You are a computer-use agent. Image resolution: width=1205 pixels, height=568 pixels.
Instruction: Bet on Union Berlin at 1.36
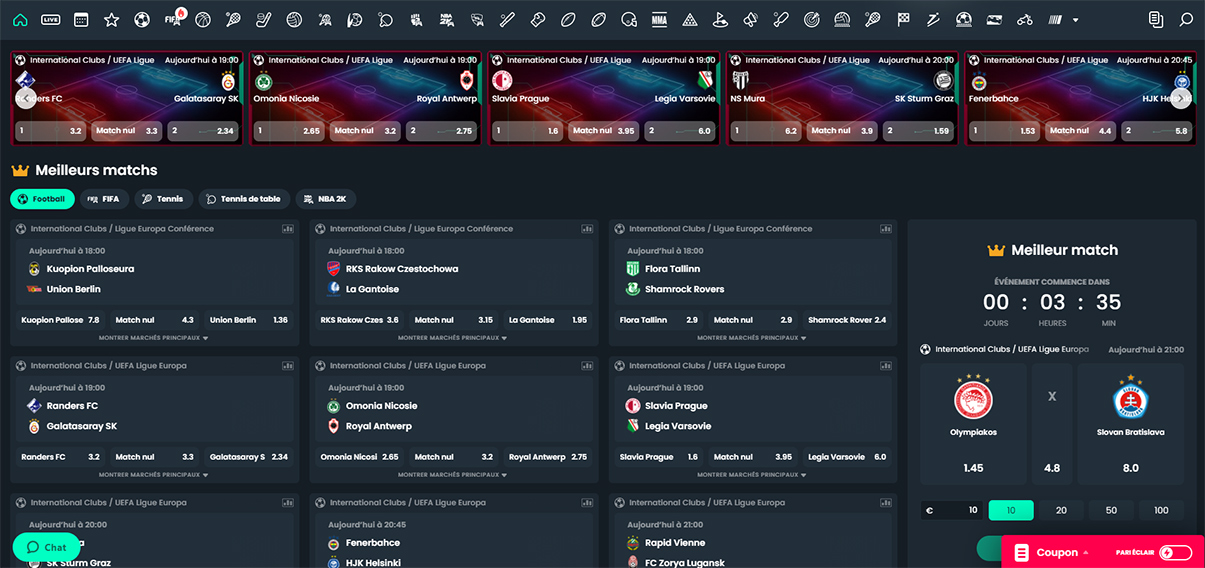coord(248,320)
